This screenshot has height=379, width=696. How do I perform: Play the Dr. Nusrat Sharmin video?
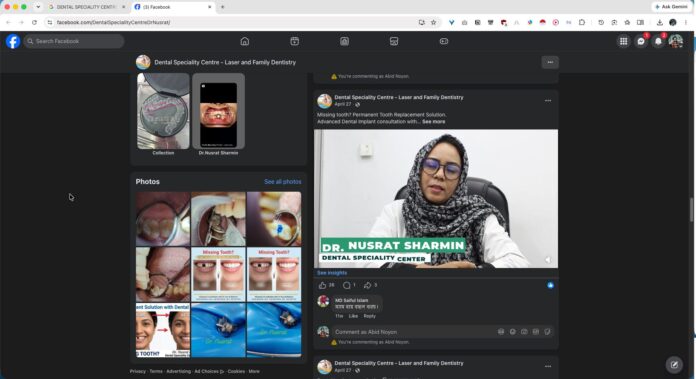[436, 199]
